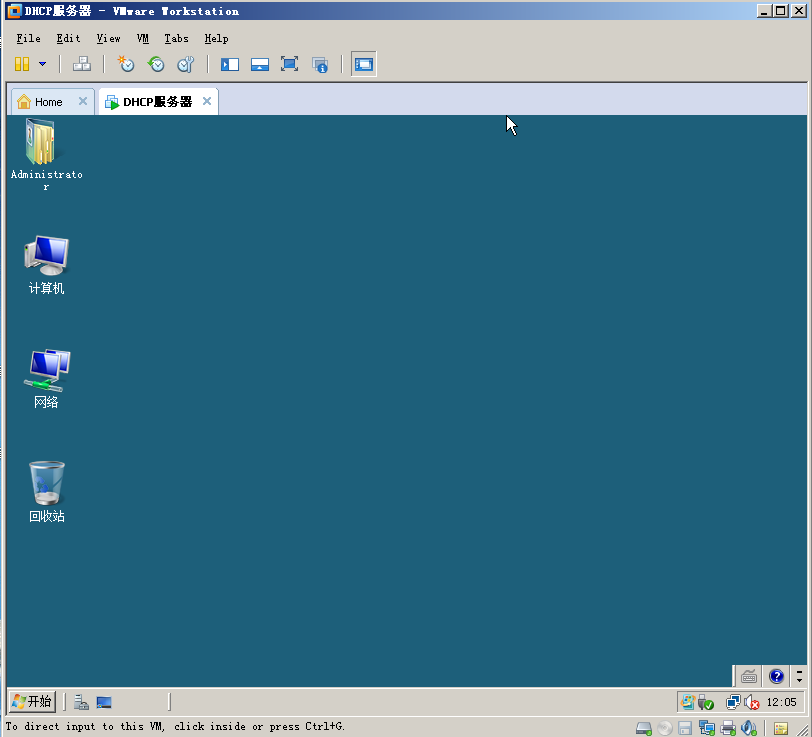Open the Edit menu
The width and height of the screenshot is (812, 737).
(68, 38)
